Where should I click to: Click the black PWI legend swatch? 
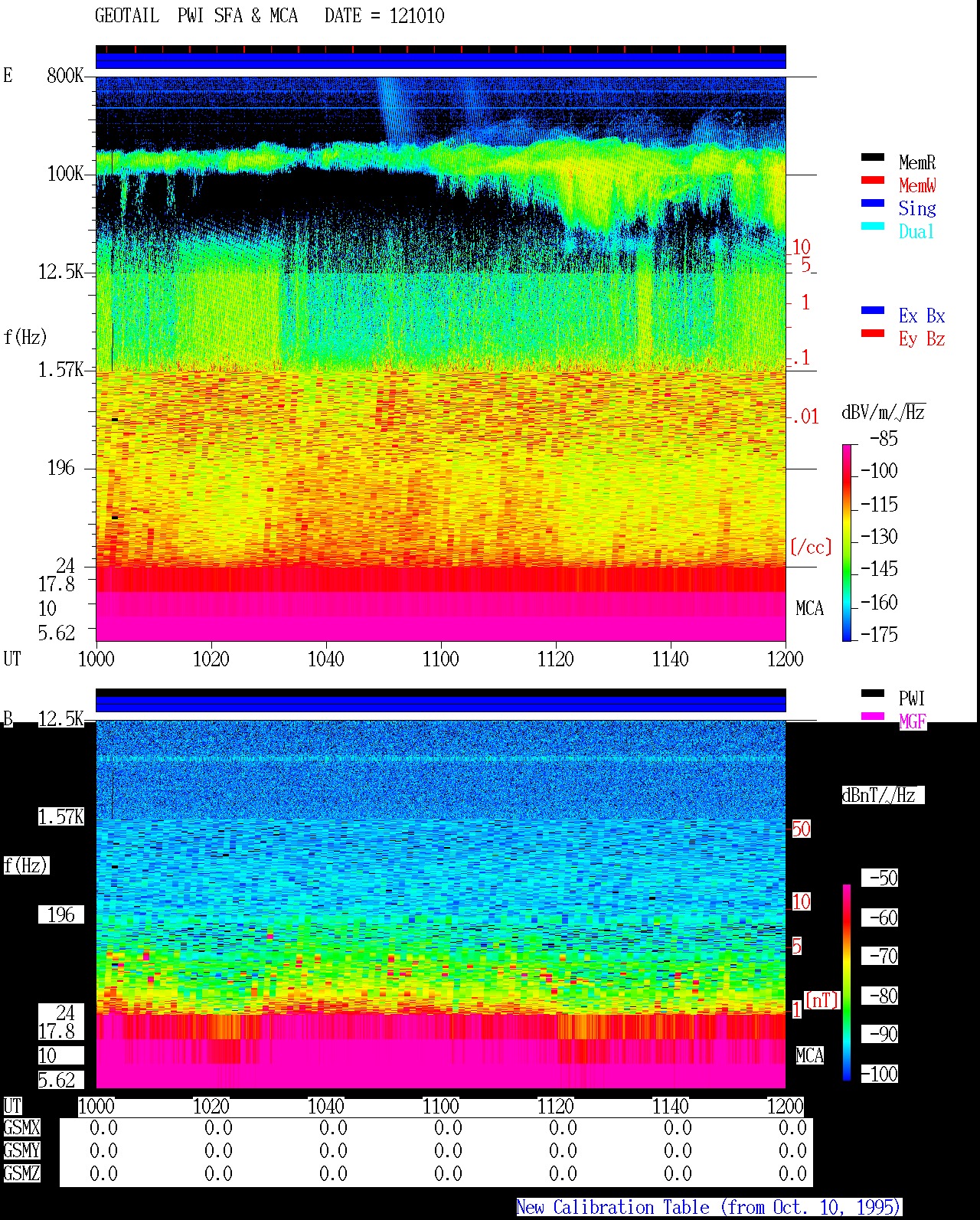coord(873,693)
